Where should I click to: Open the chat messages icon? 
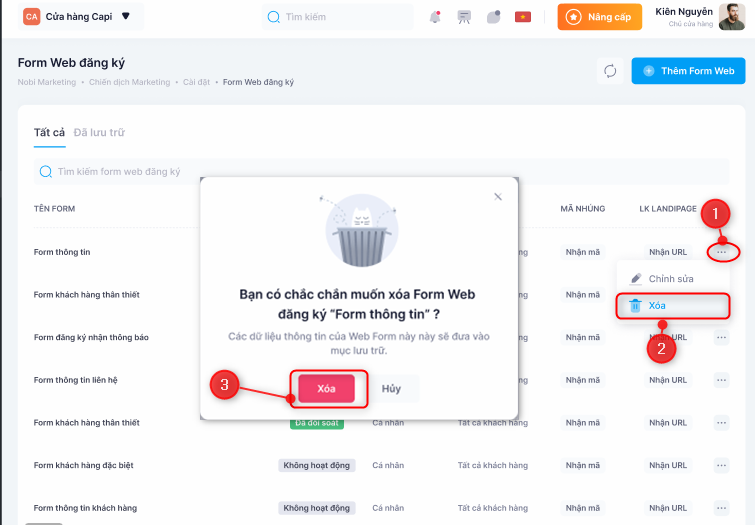click(493, 17)
